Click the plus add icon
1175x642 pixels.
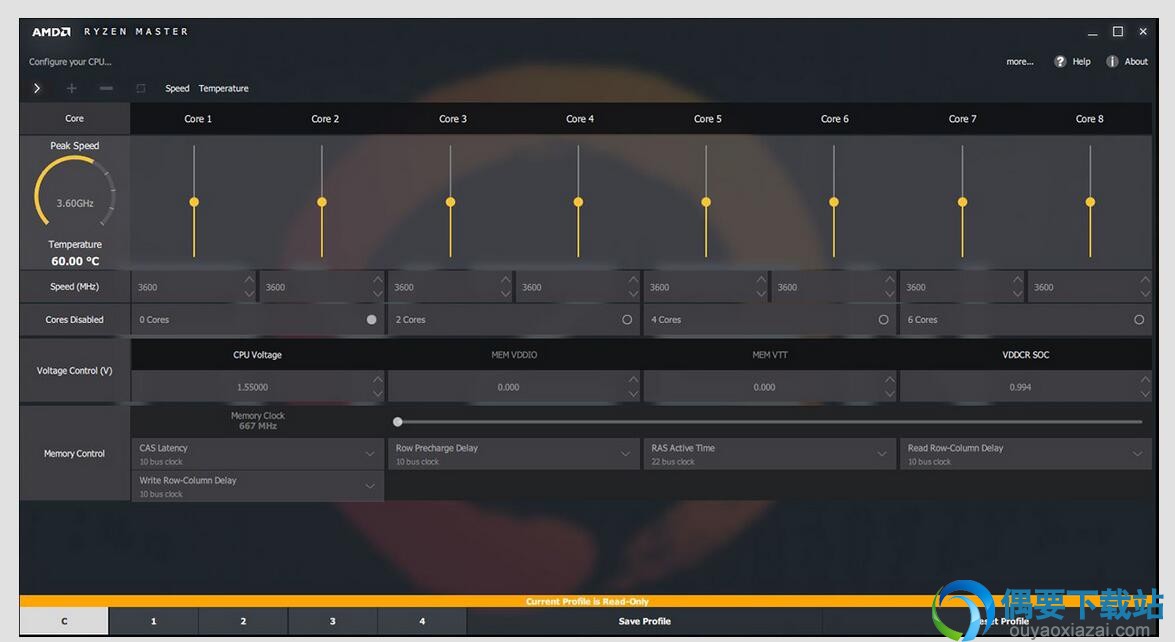coord(71,88)
